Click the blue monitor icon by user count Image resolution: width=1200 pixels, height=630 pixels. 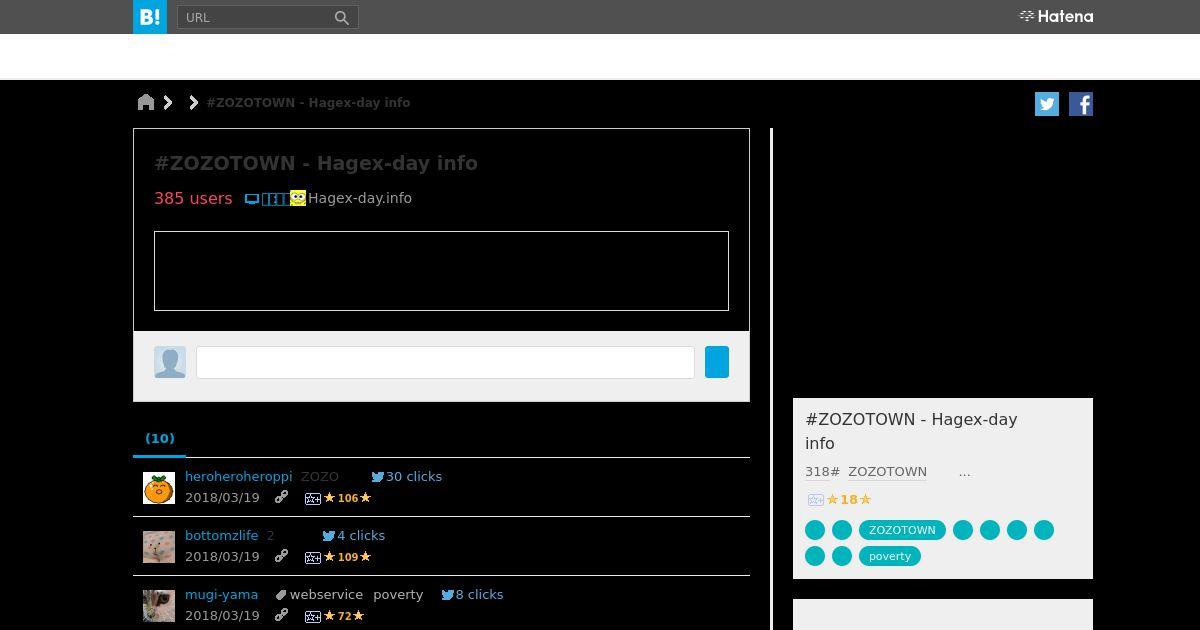pyautogui.click(x=252, y=199)
